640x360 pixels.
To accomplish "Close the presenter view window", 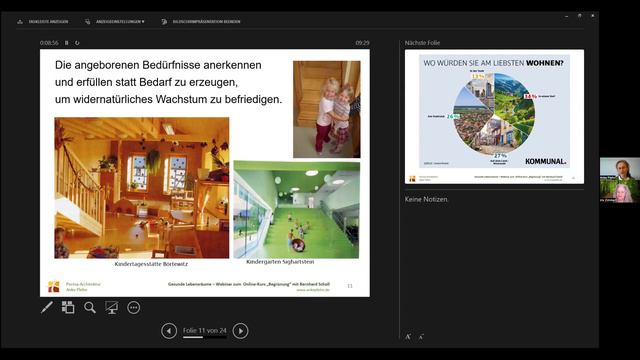I will click(x=593, y=16).
